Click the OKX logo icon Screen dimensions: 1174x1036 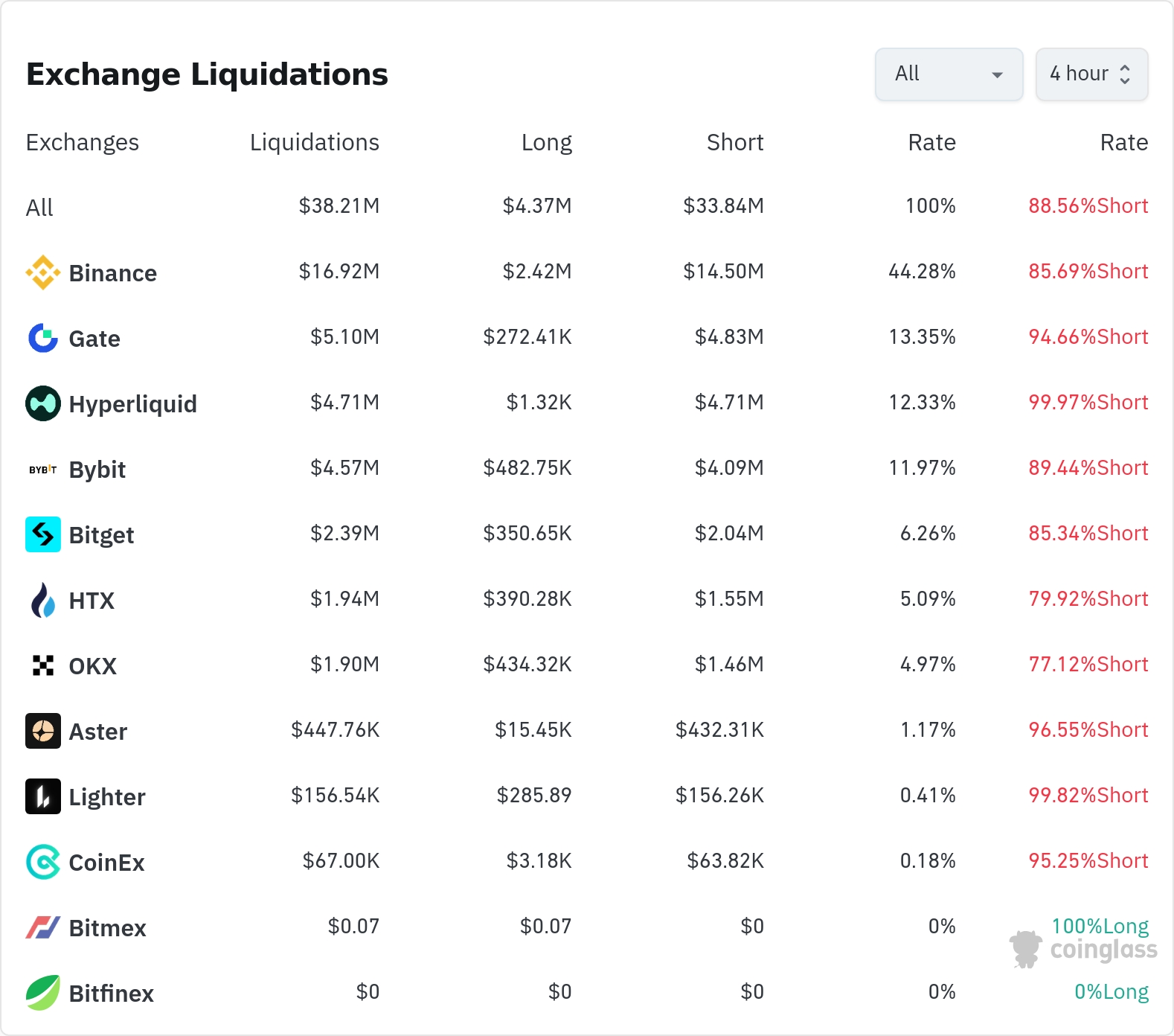(x=43, y=665)
